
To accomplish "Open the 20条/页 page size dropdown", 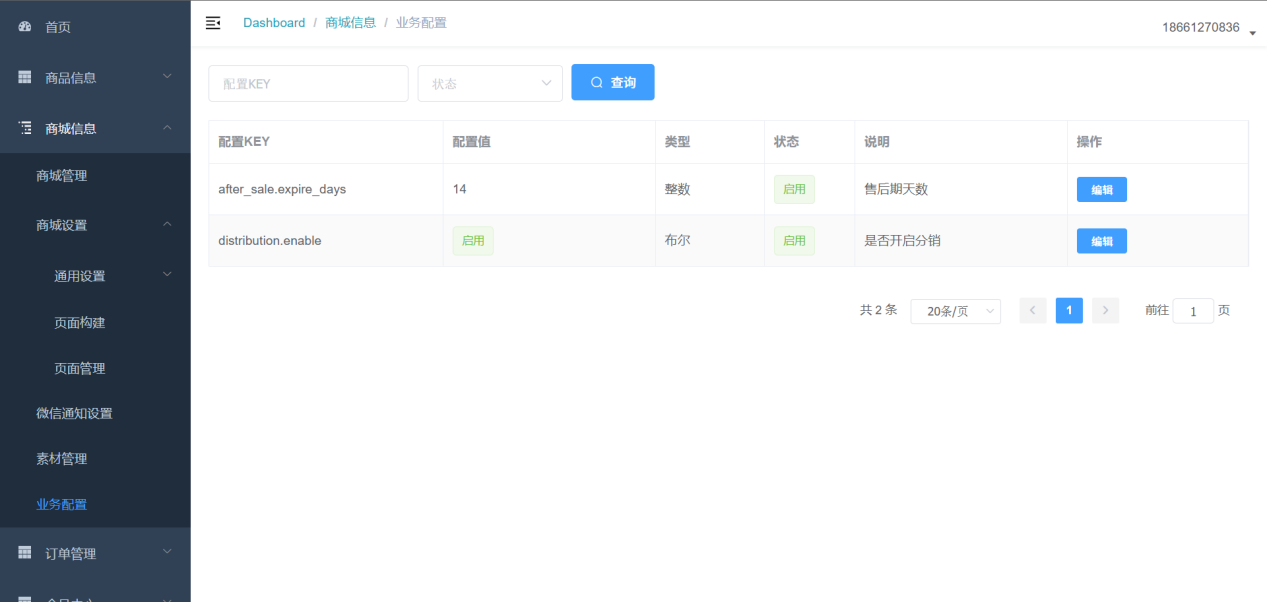I will click(x=955, y=311).
